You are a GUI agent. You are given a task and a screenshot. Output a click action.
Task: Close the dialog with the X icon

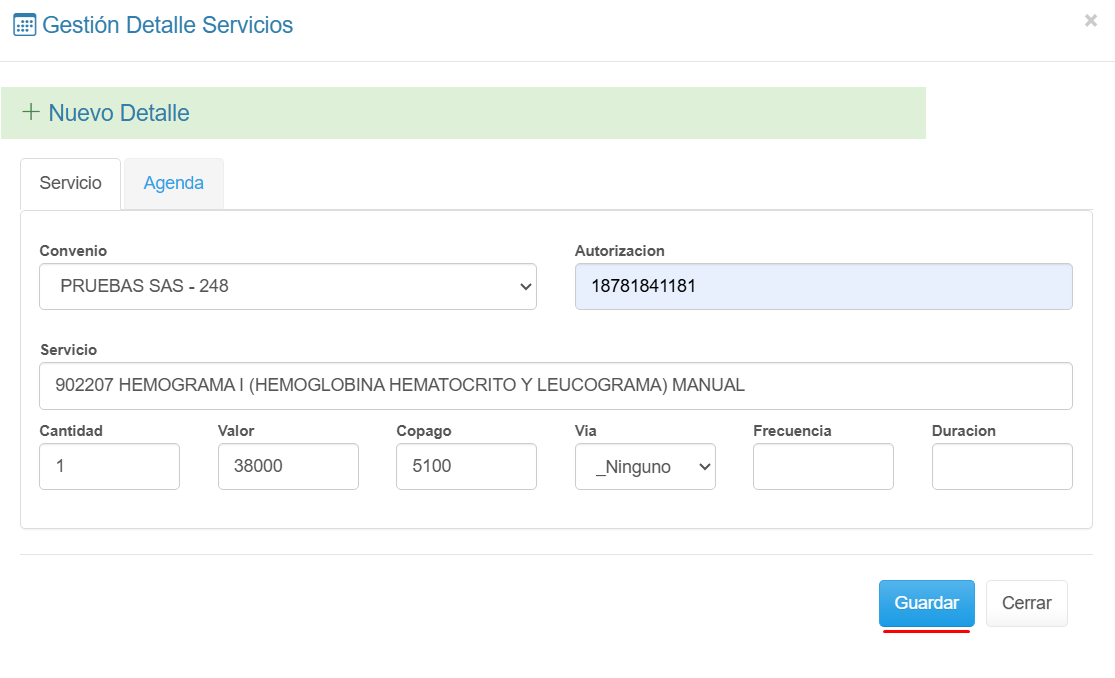[1090, 21]
